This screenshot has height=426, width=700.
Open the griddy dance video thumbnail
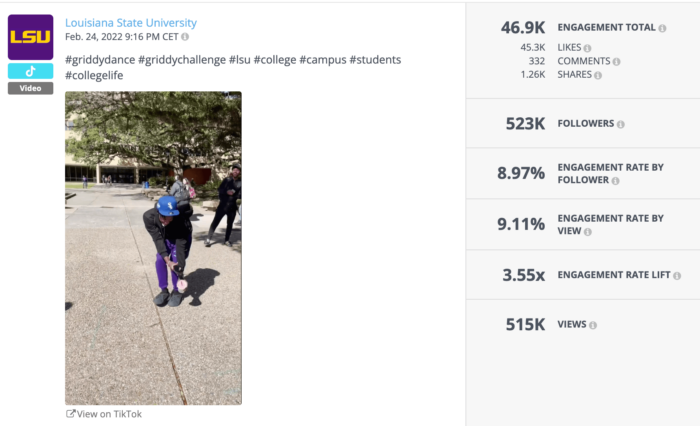(x=153, y=248)
